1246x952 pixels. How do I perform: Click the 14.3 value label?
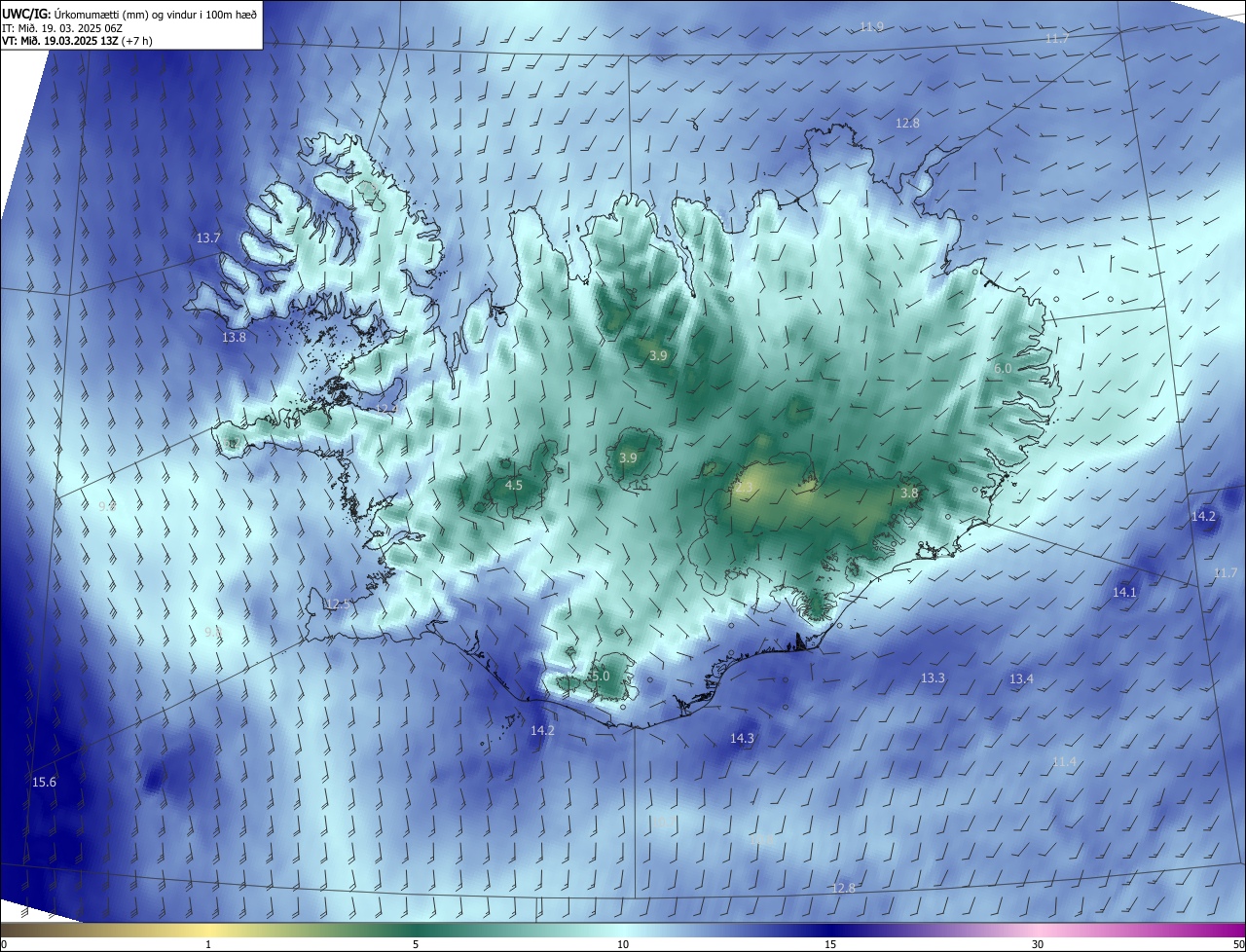[x=742, y=739]
